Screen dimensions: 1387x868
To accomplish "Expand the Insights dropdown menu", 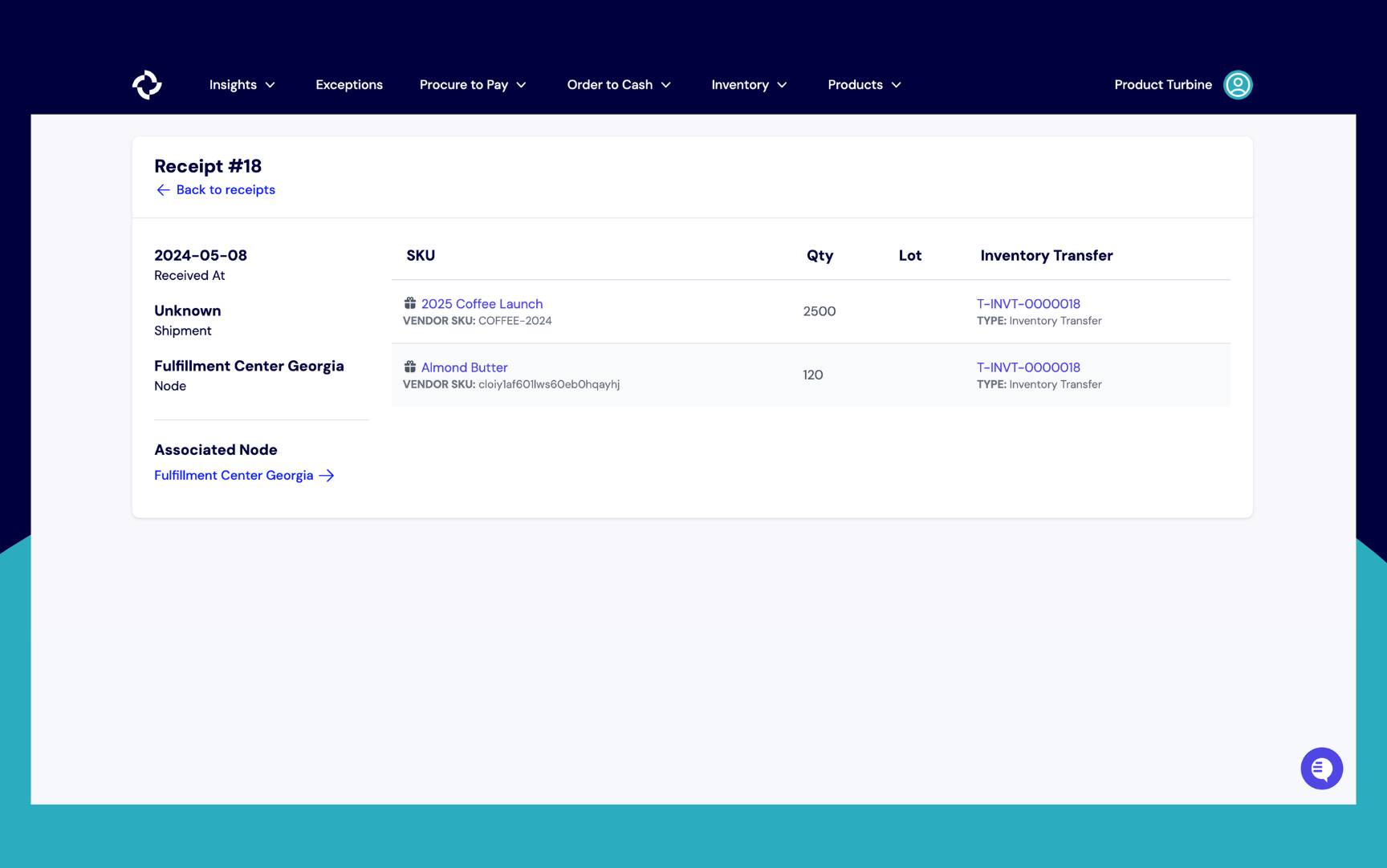I will click(x=242, y=84).
